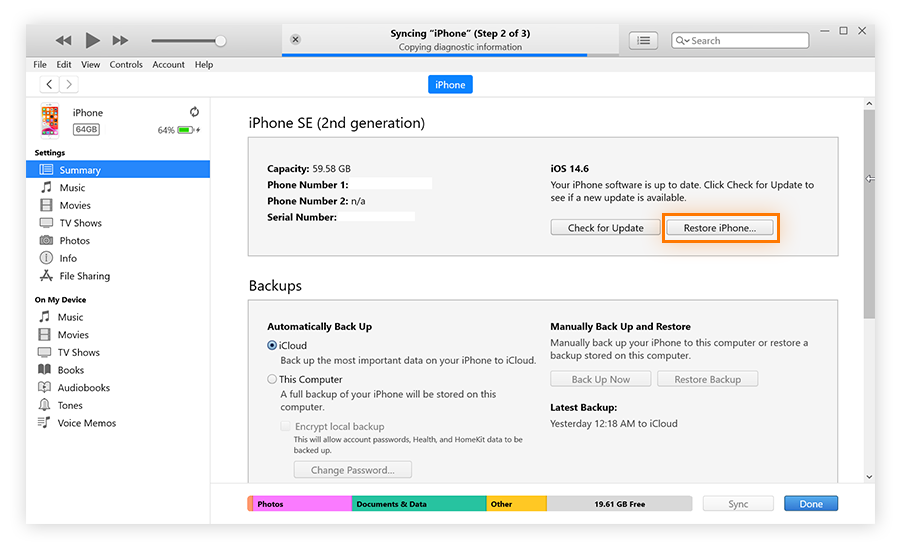
Task: Select This Computer backup option
Action: point(272,379)
